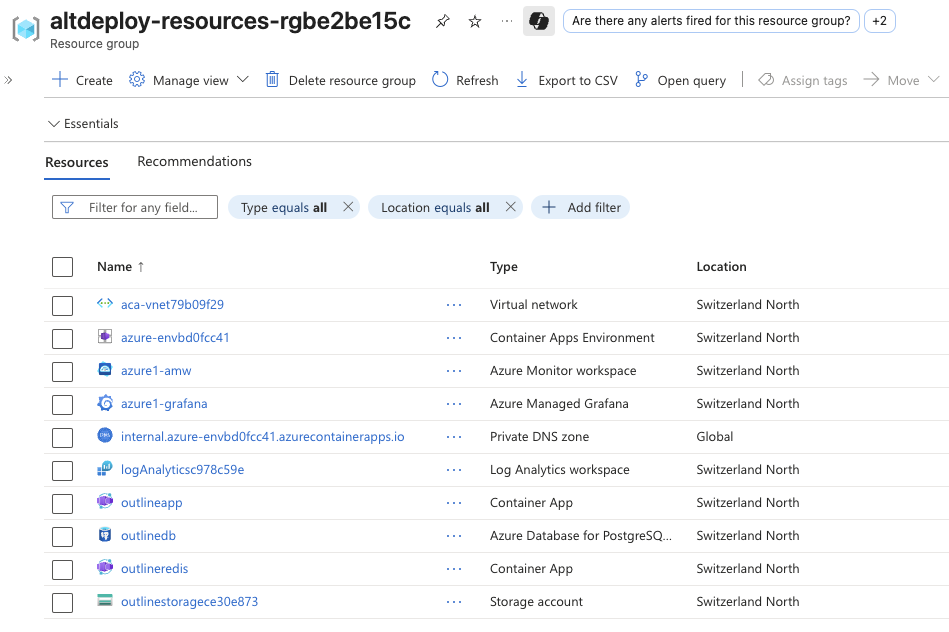Click the Refresh circular arrow icon
The width and height of the screenshot is (949, 632).
pyautogui.click(x=440, y=79)
